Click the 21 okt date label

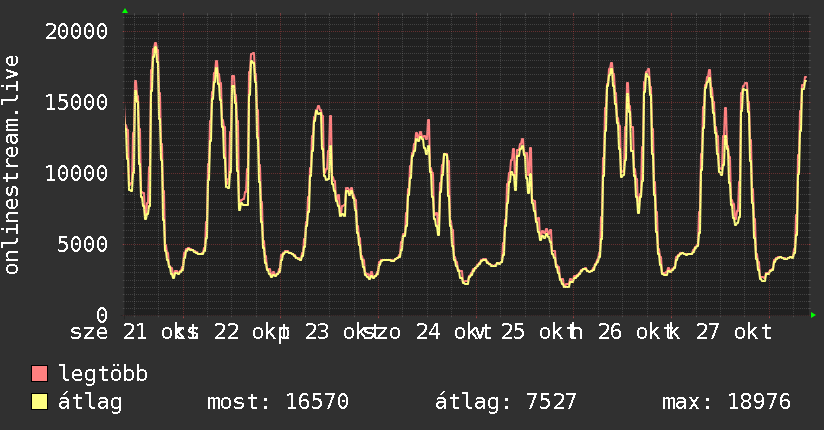tap(160, 332)
